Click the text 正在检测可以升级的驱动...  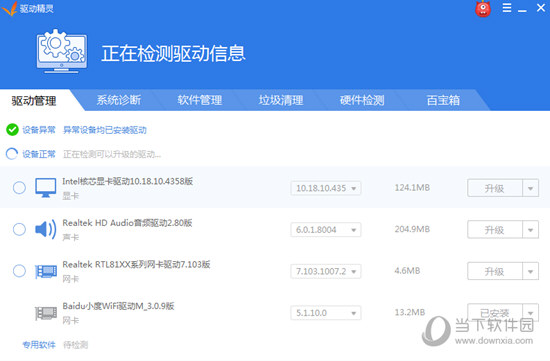coord(112,154)
